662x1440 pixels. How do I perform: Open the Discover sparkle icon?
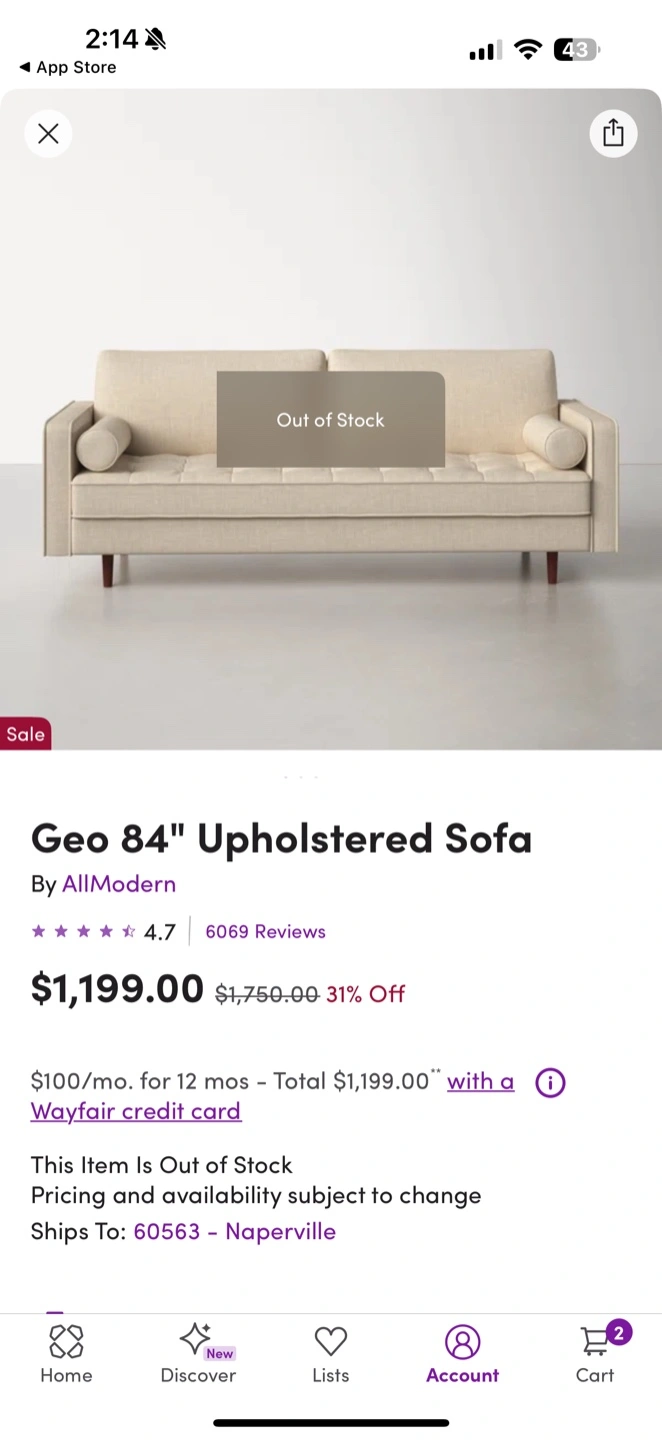pyautogui.click(x=195, y=1338)
